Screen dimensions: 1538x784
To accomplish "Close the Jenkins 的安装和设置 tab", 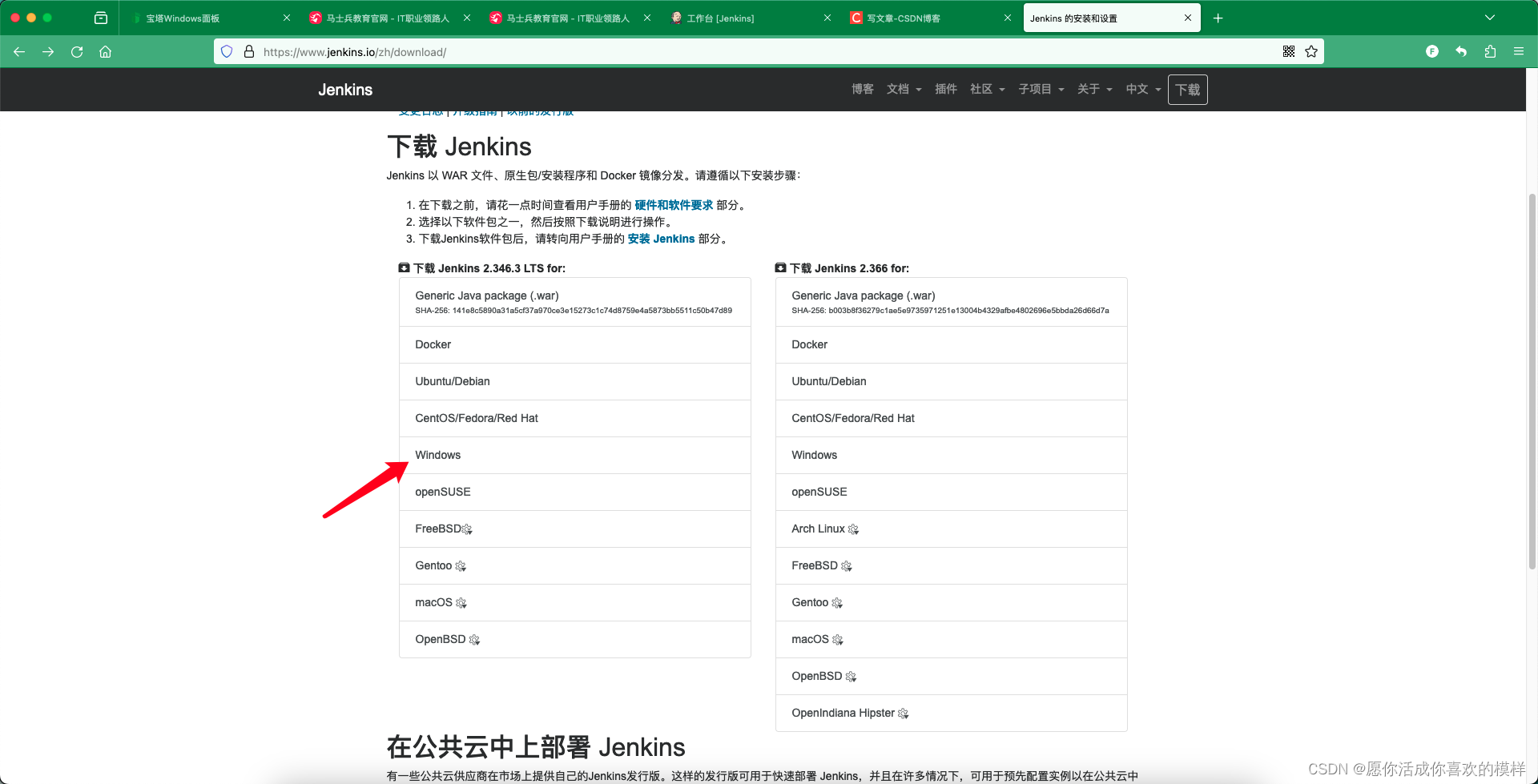I will pyautogui.click(x=1187, y=18).
